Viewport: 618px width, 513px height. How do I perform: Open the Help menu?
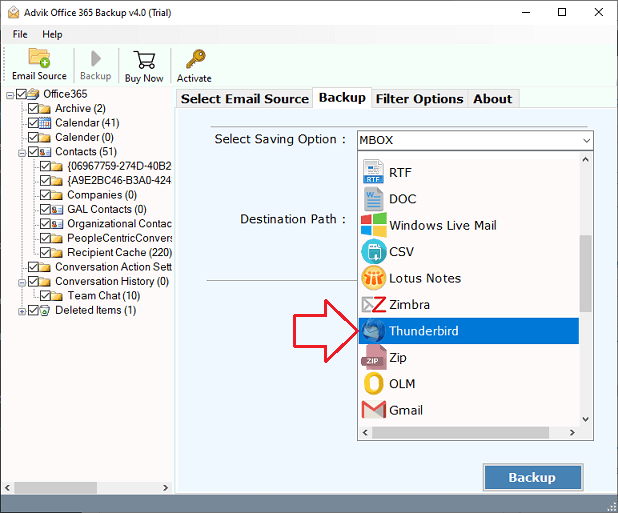52,34
